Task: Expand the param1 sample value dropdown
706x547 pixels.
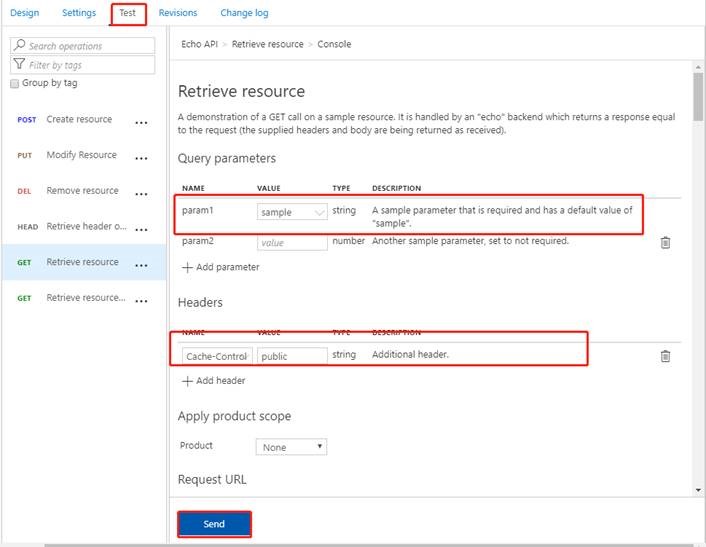Action: point(319,213)
